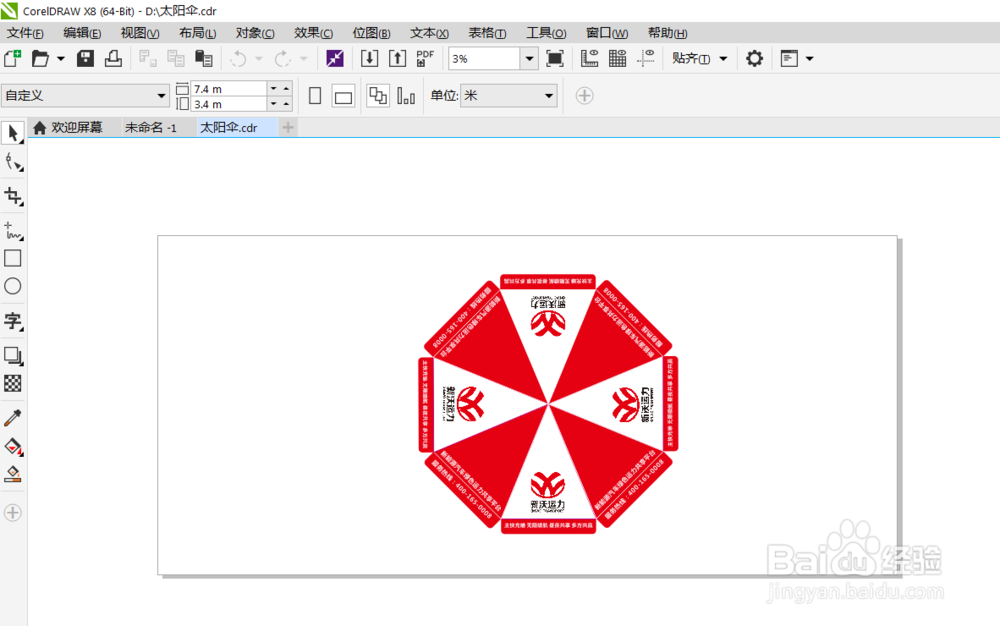This screenshot has height=626, width=1000.
Task: Select the Ellipse tool
Action: pos(13,286)
